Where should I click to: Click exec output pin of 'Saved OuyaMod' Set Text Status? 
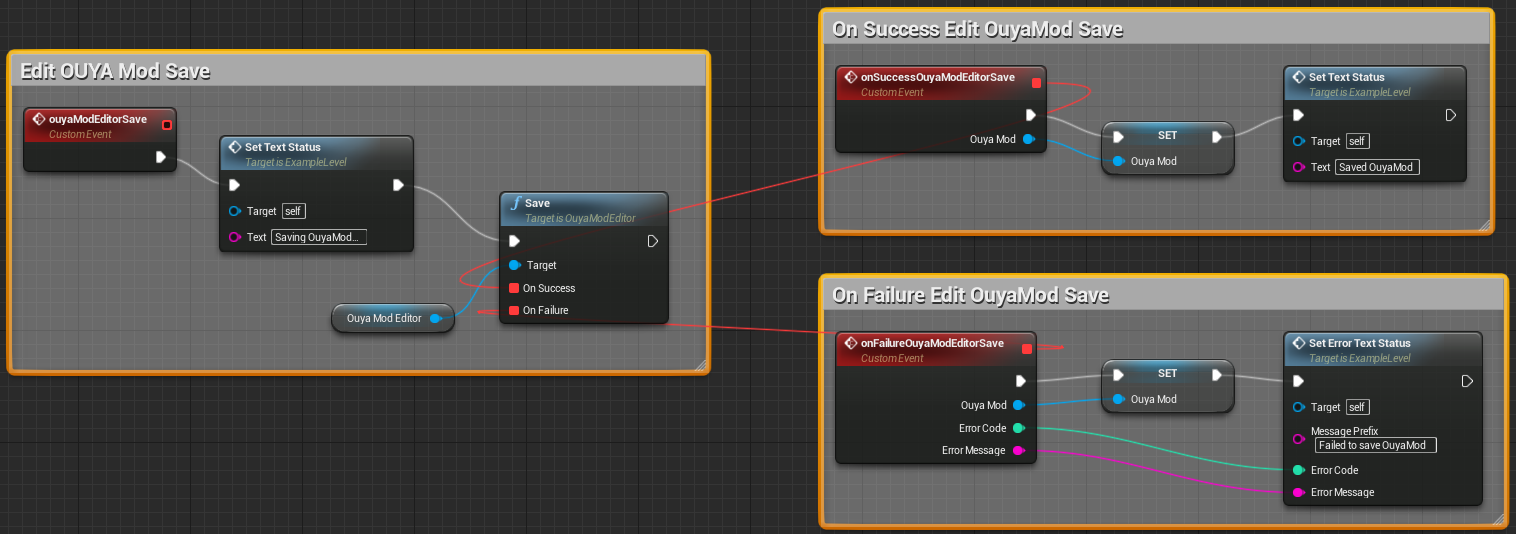[x=1451, y=115]
